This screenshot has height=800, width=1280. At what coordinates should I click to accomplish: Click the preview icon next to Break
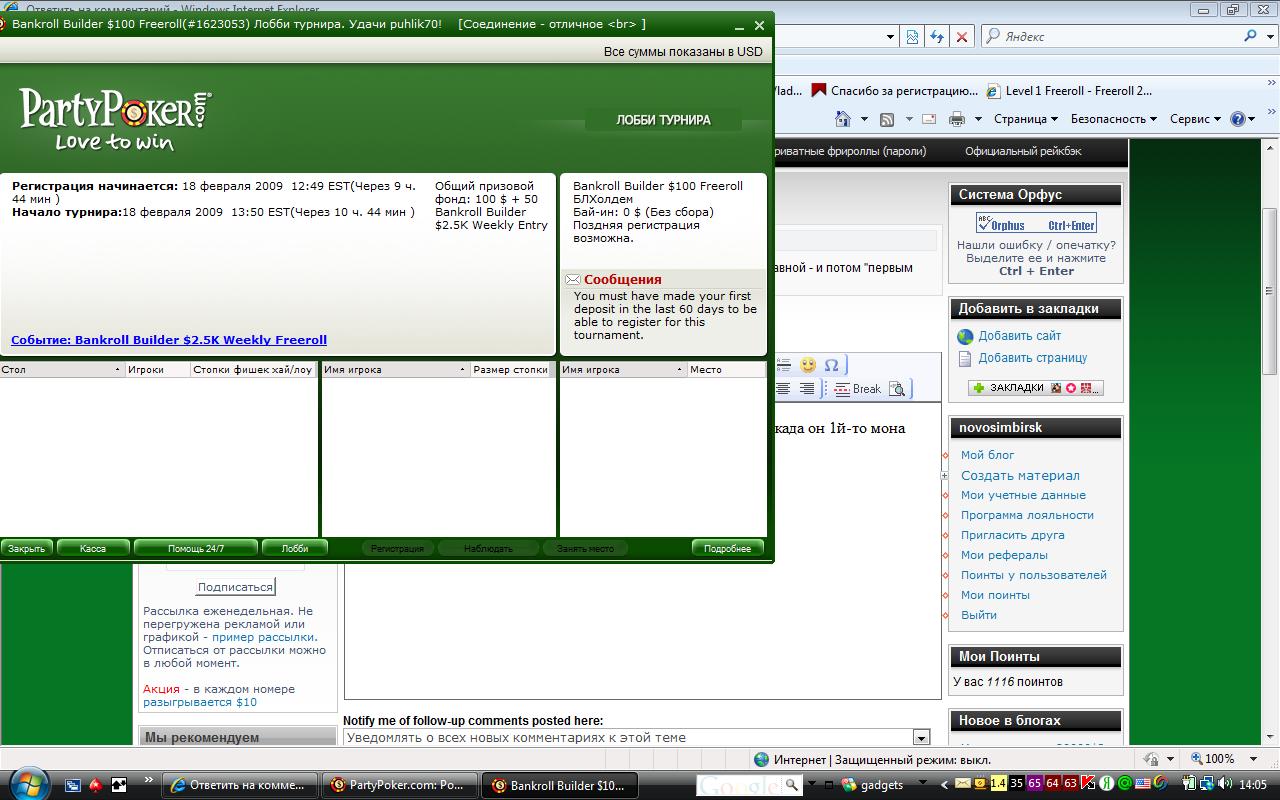(897, 389)
